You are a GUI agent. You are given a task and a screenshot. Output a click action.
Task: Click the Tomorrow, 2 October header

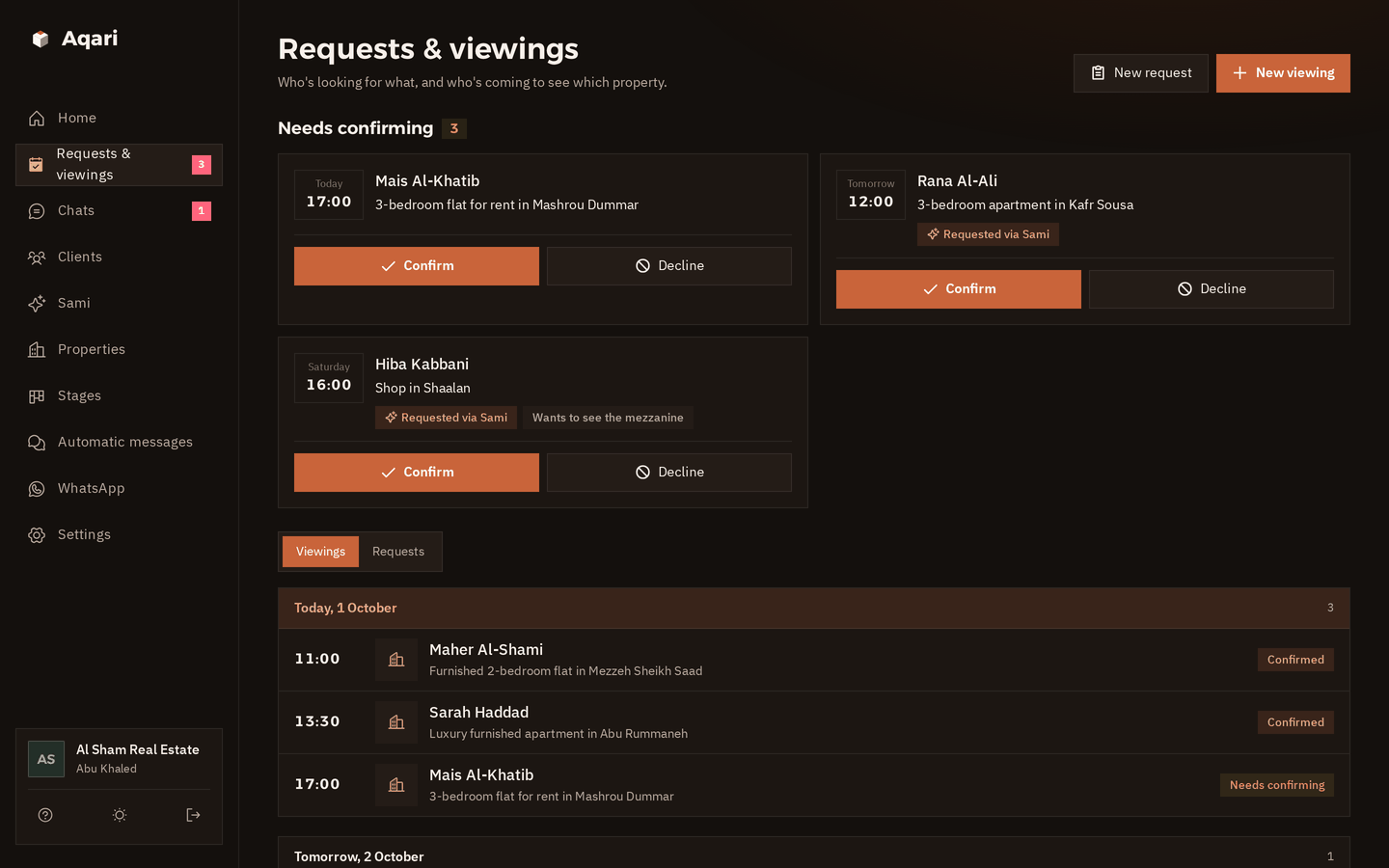point(814,854)
